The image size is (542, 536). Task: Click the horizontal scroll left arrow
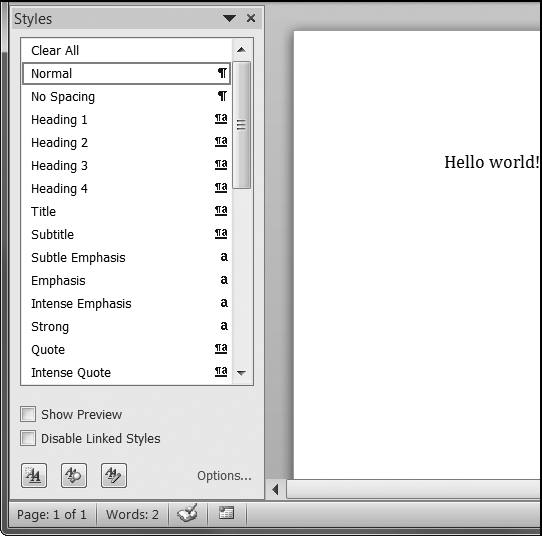[x=275, y=489]
